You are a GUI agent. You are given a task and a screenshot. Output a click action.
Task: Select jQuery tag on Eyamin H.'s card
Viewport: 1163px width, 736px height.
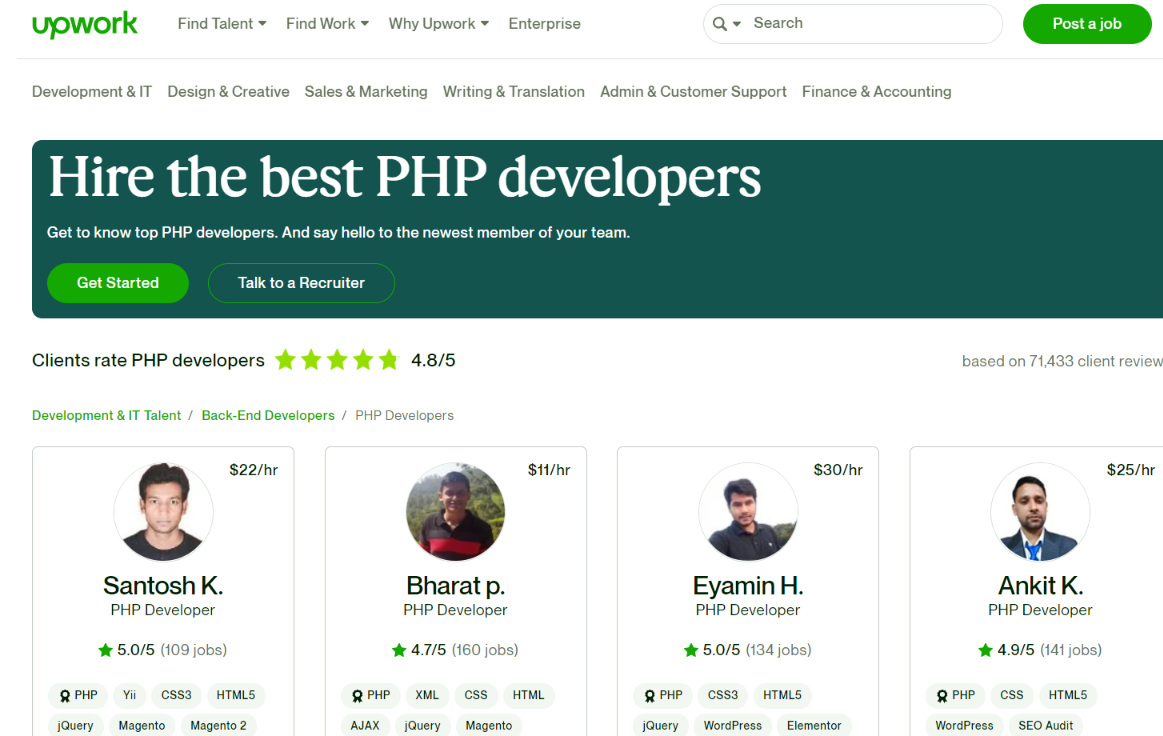coord(660,726)
